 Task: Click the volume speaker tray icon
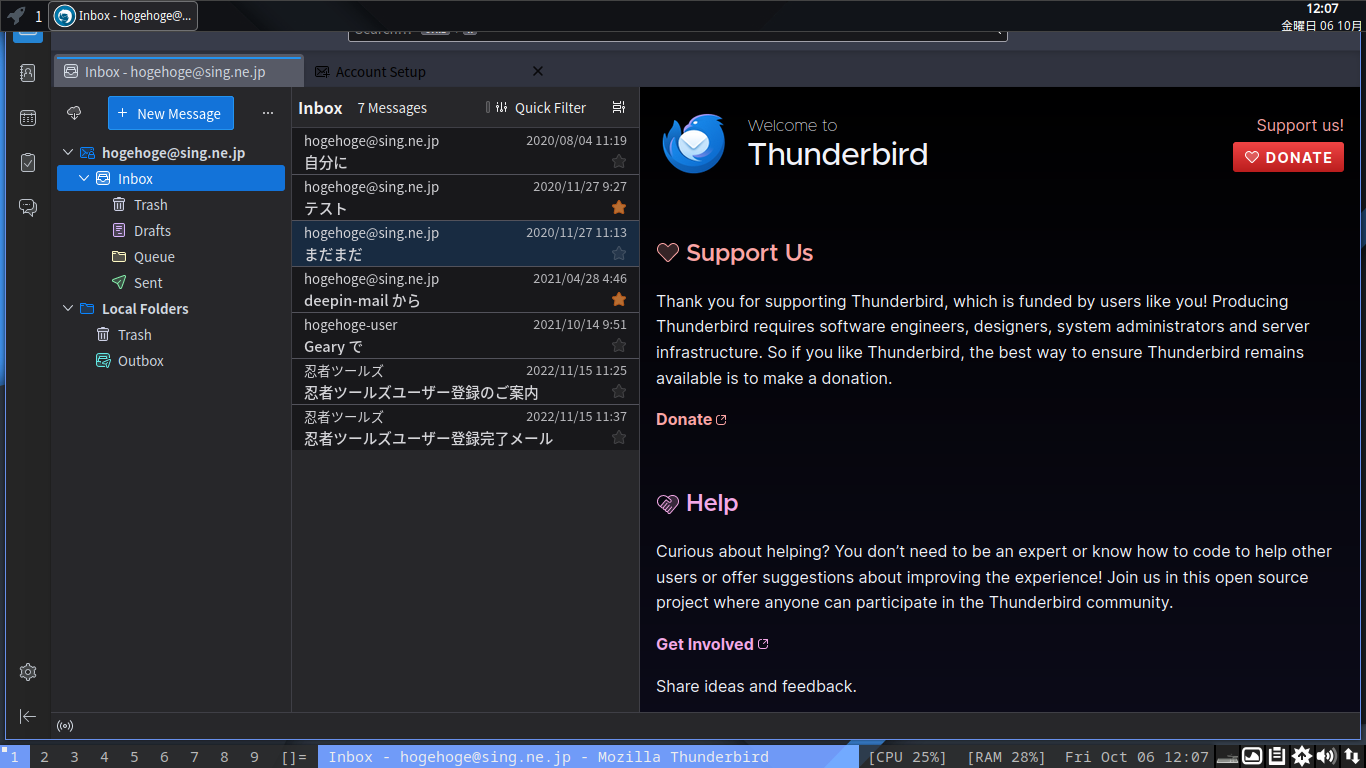click(x=1326, y=757)
